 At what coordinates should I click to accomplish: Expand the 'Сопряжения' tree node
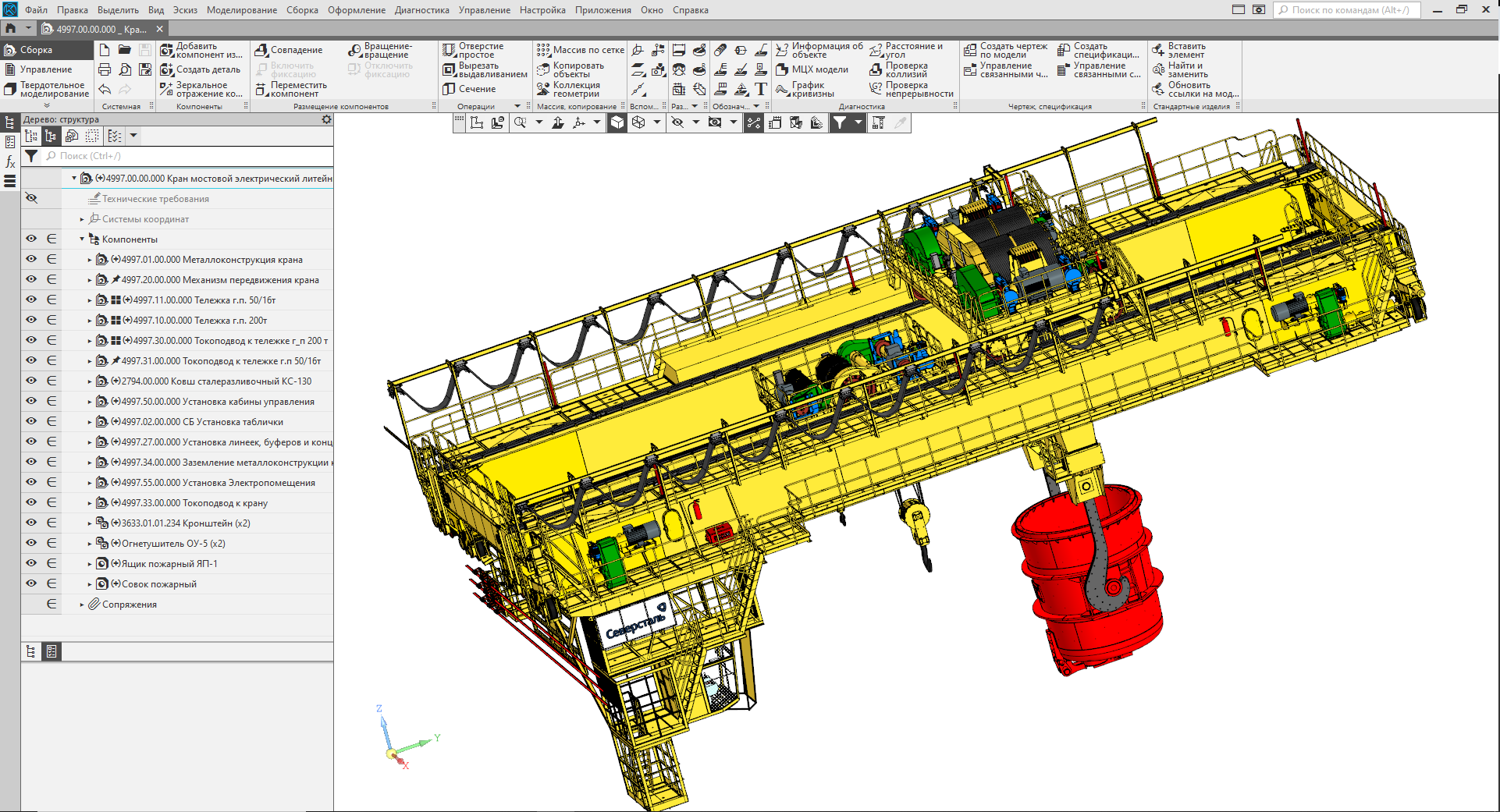[82, 605]
